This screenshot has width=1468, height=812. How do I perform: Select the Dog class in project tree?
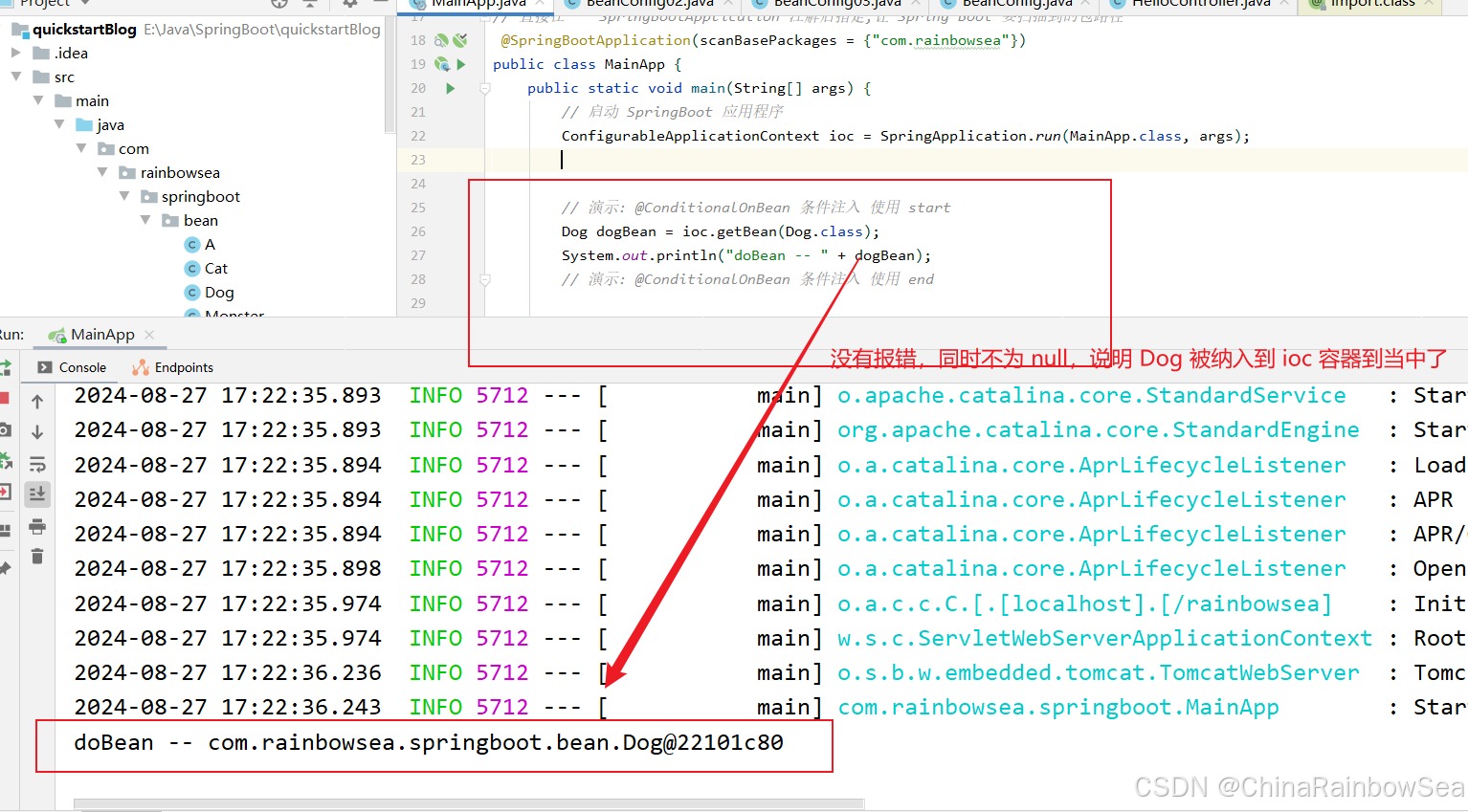[x=209, y=292]
